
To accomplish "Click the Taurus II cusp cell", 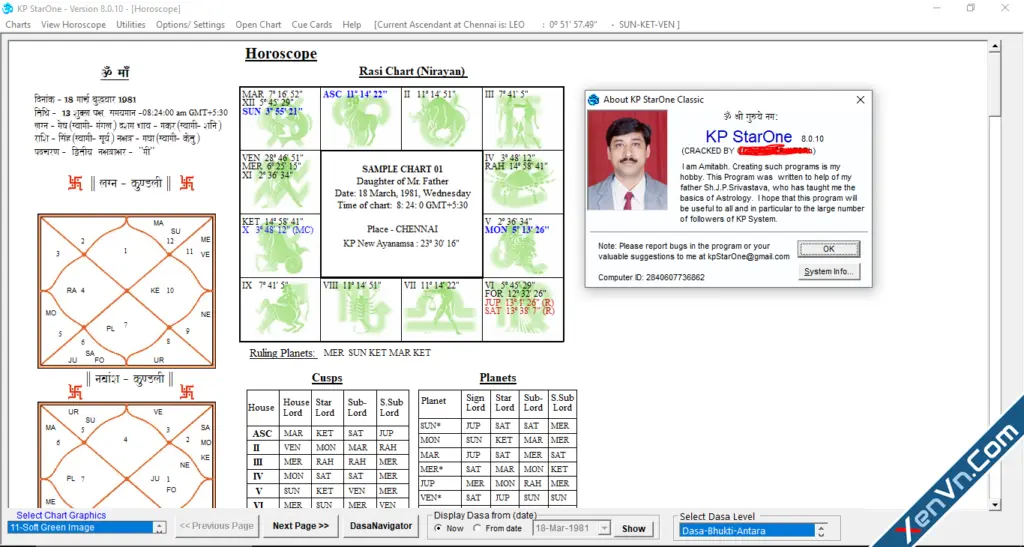I will pos(442,119).
